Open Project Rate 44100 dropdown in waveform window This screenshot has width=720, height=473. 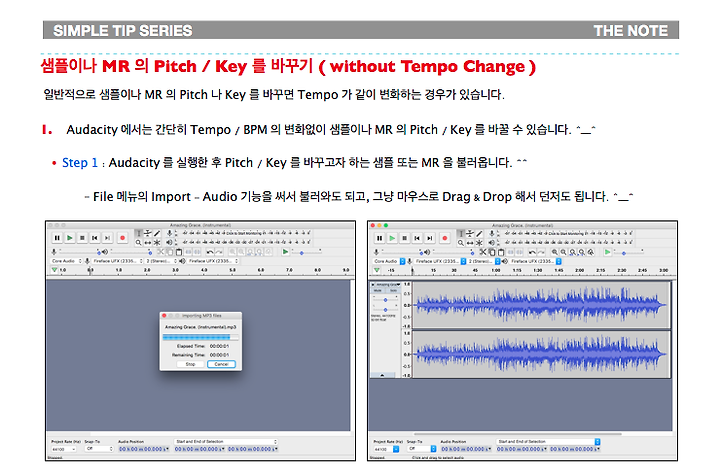[386, 449]
